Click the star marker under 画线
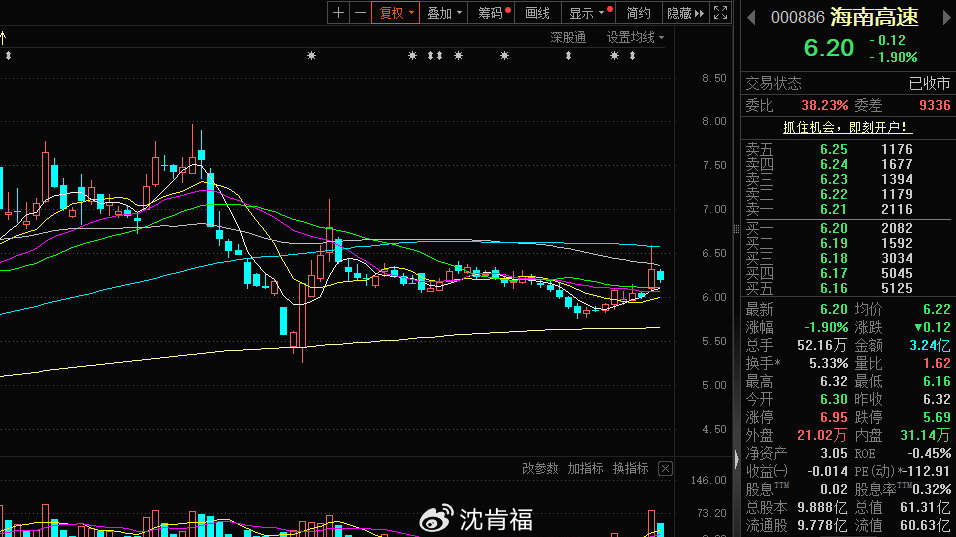This screenshot has height=537, width=956. 504,56
